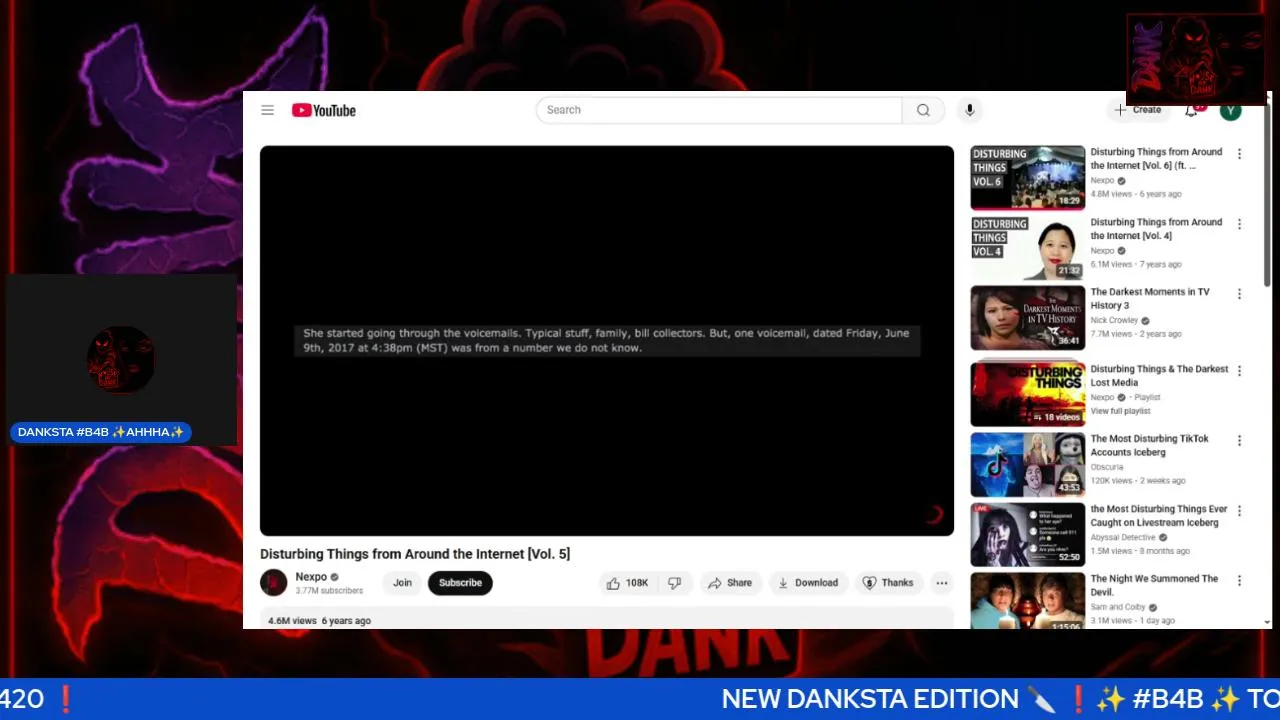Open more actions ellipsis under video

[941, 583]
